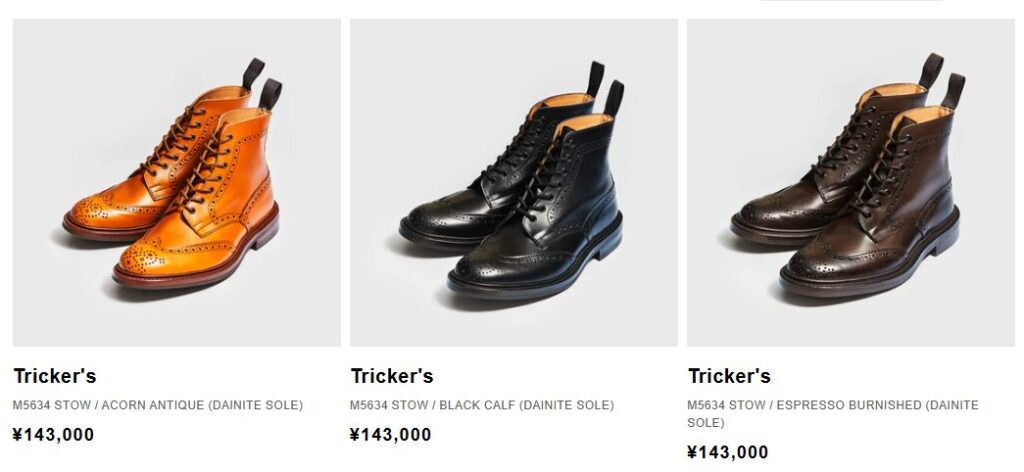Viewport: 1024px width, 472px height.
Task: Click Tricker's brand name above Espresso Burnished
Action: pyautogui.click(x=729, y=377)
